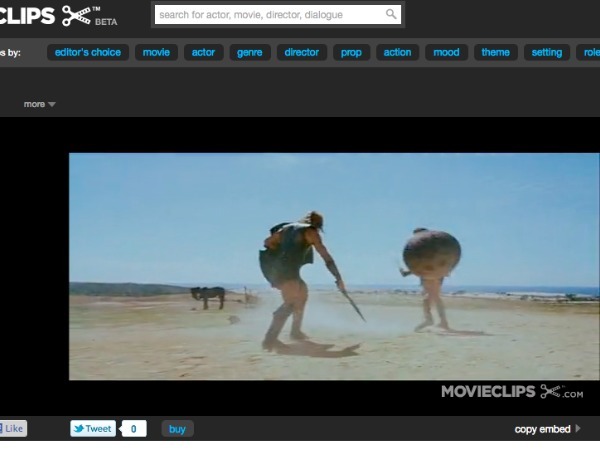The image size is (600, 450).
Task: Like this clip on Facebook
Action: [x=13, y=429]
